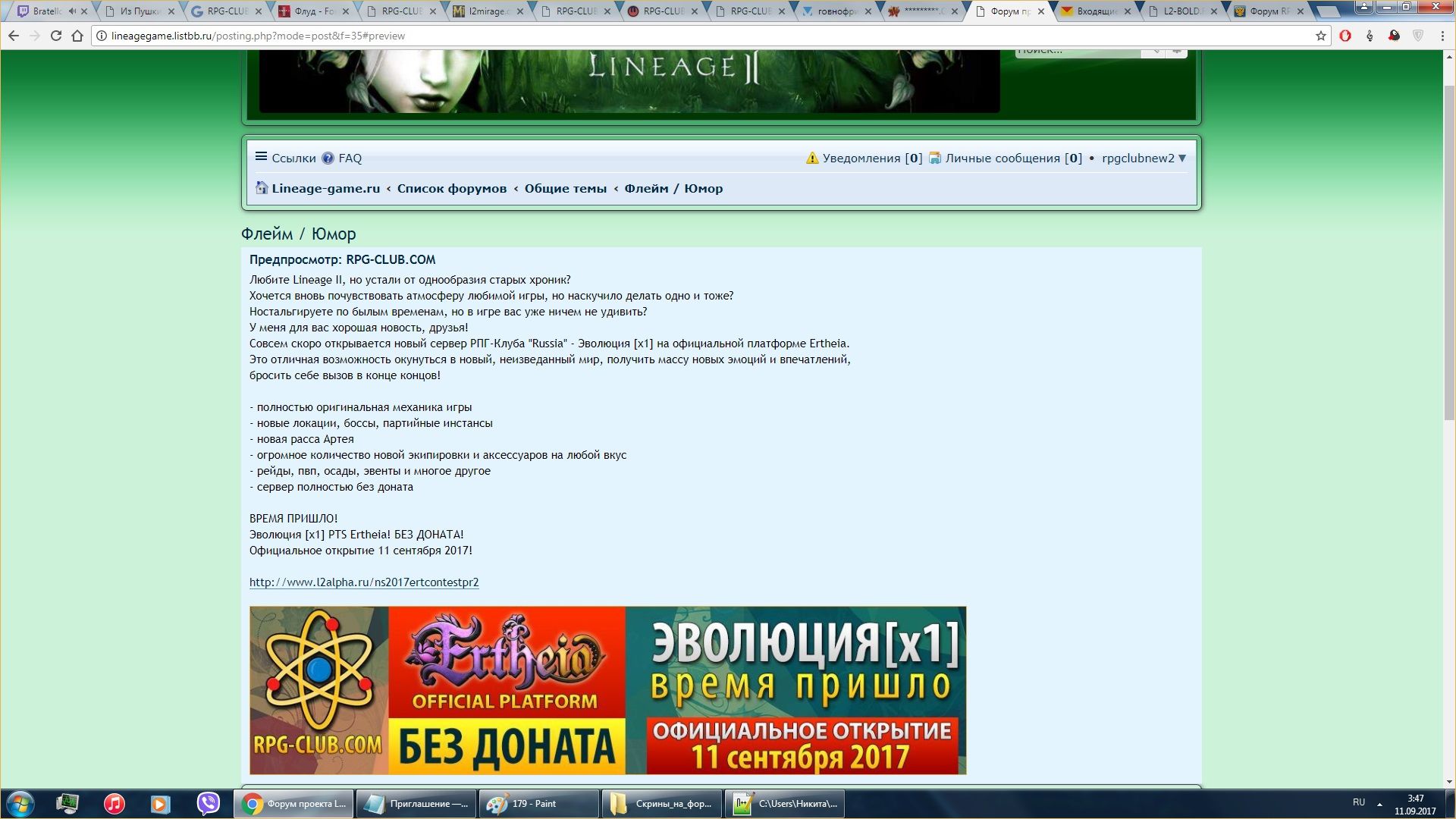Open the media player taskbar icon
The image size is (1456, 819).
click(x=160, y=804)
